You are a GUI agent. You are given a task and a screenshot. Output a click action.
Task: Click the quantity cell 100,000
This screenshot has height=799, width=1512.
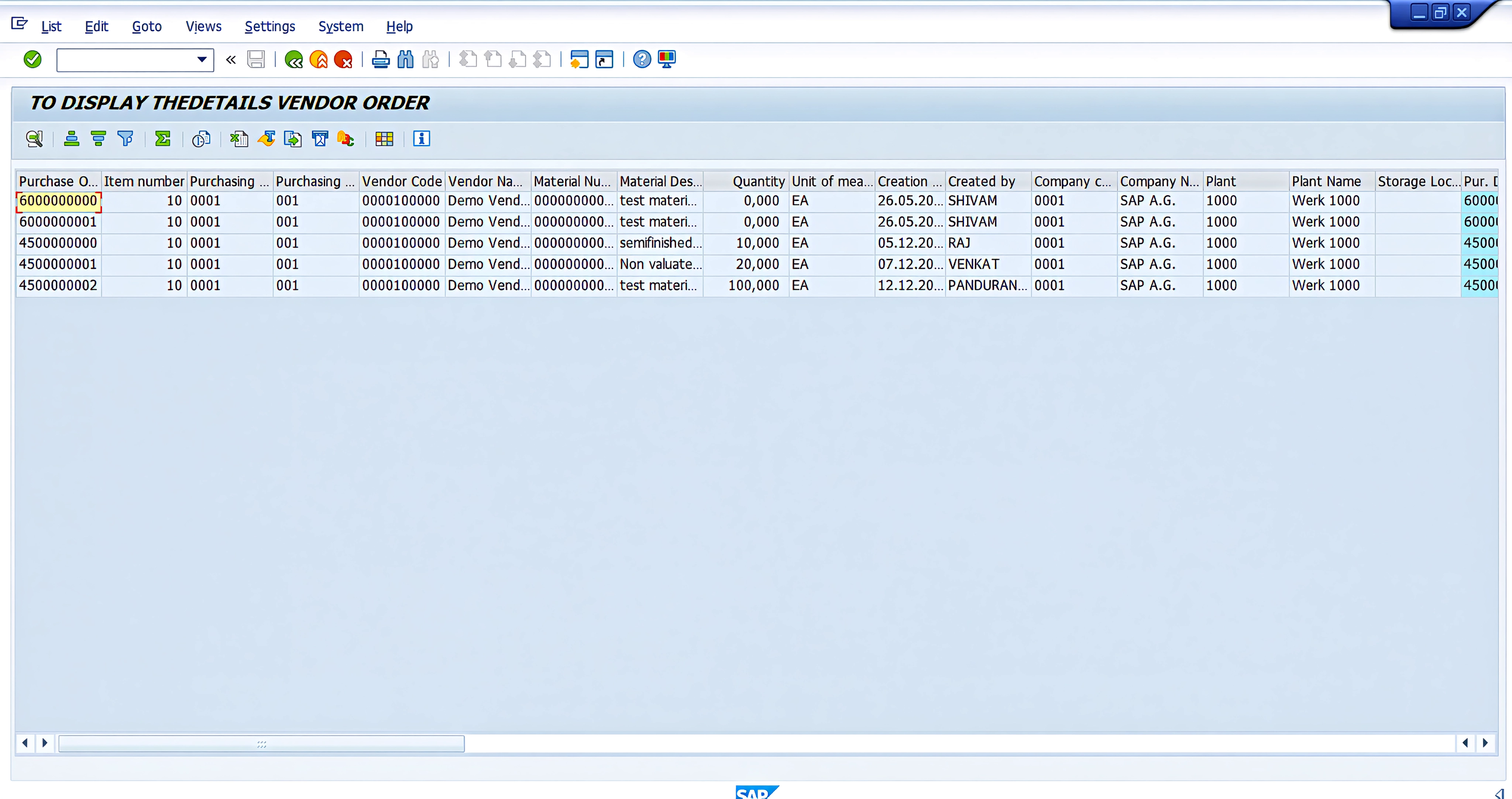(746, 285)
